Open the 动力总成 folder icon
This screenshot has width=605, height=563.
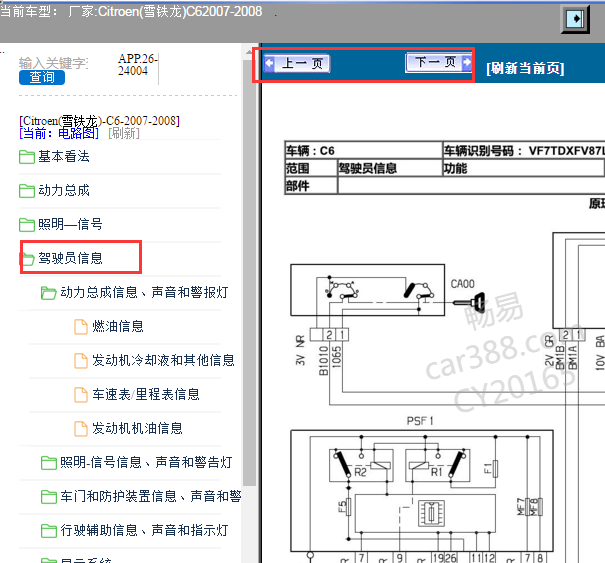click(x=27, y=191)
